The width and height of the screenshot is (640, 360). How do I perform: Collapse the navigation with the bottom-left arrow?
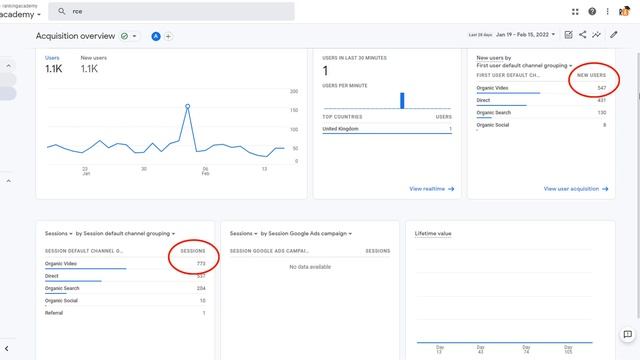pos(7,349)
